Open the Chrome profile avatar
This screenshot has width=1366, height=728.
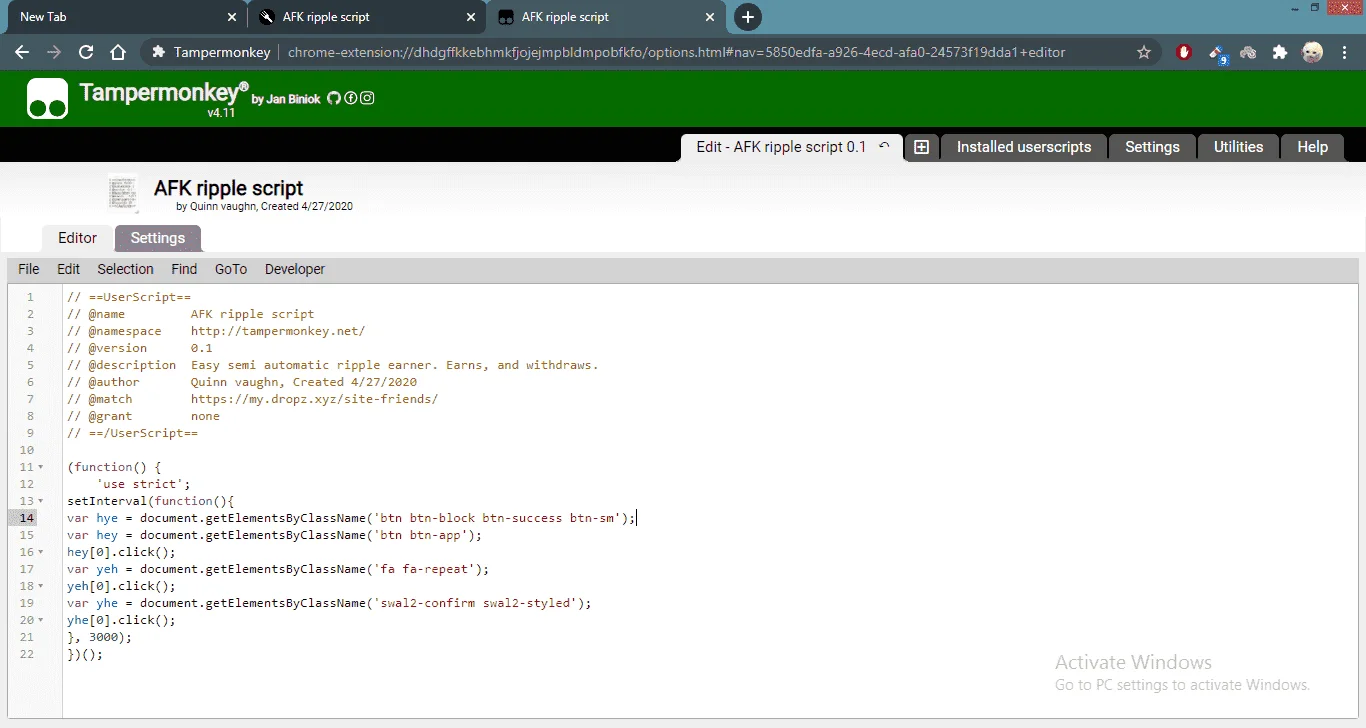click(x=1313, y=52)
